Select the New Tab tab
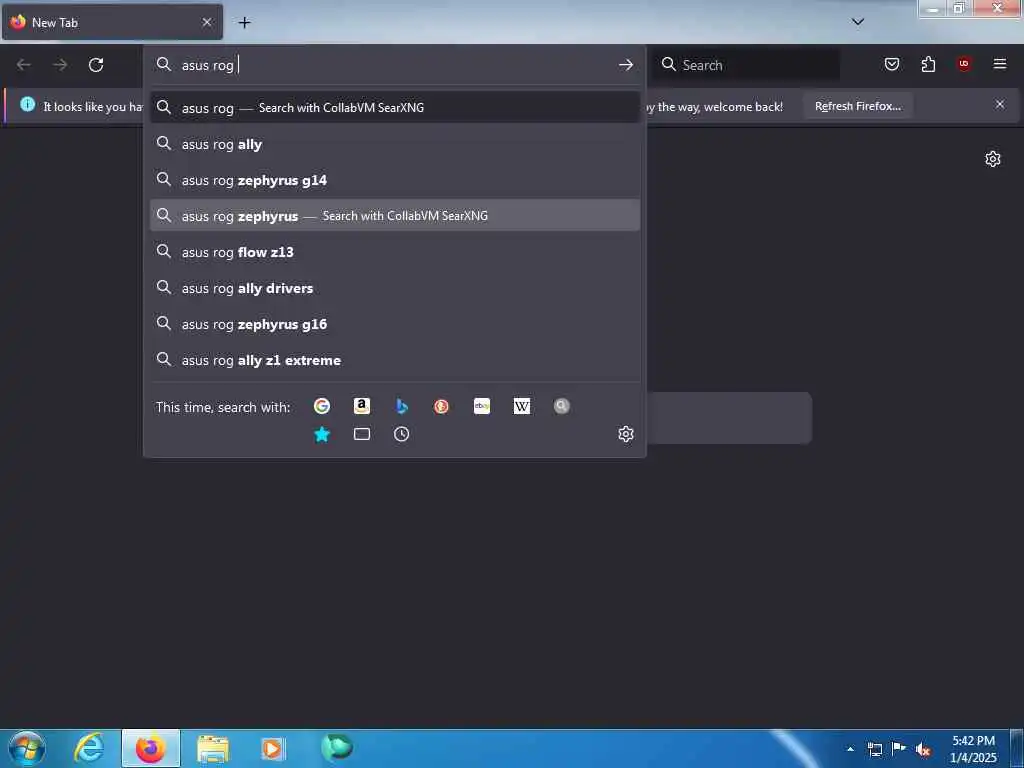 click(x=112, y=22)
